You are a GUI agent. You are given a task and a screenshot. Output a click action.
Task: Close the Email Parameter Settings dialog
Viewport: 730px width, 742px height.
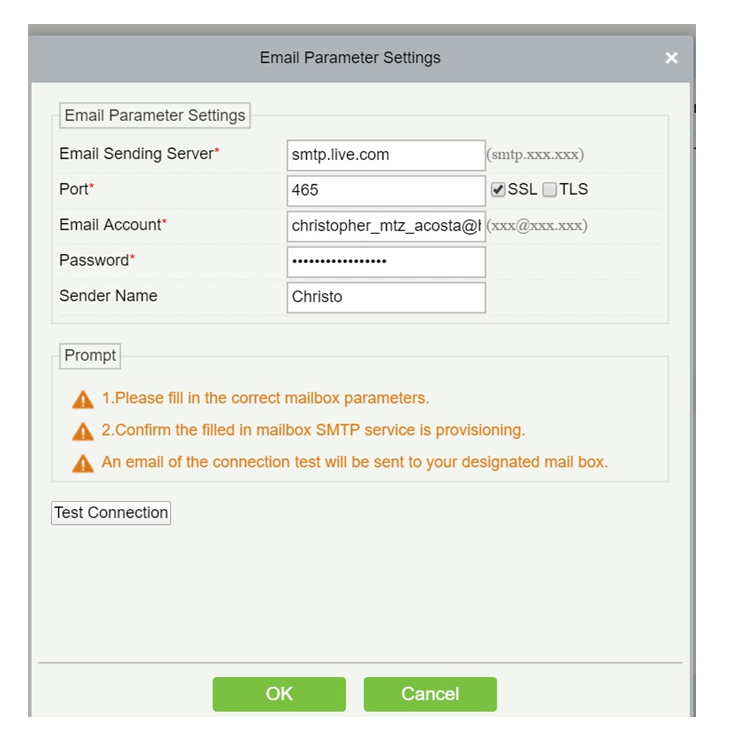[671, 58]
